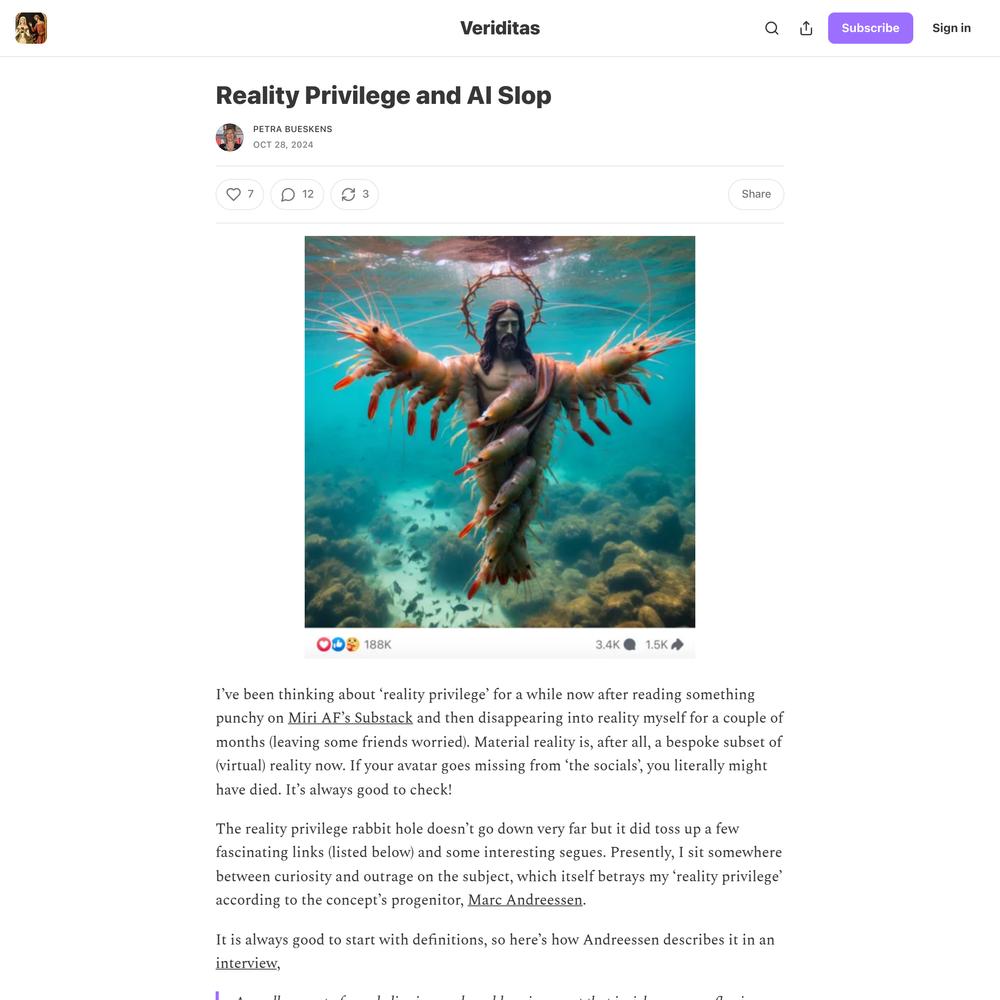Screen dimensions: 1000x1000
Task: Click the Reality Privilege and AI Slop heading
Action: point(383,95)
